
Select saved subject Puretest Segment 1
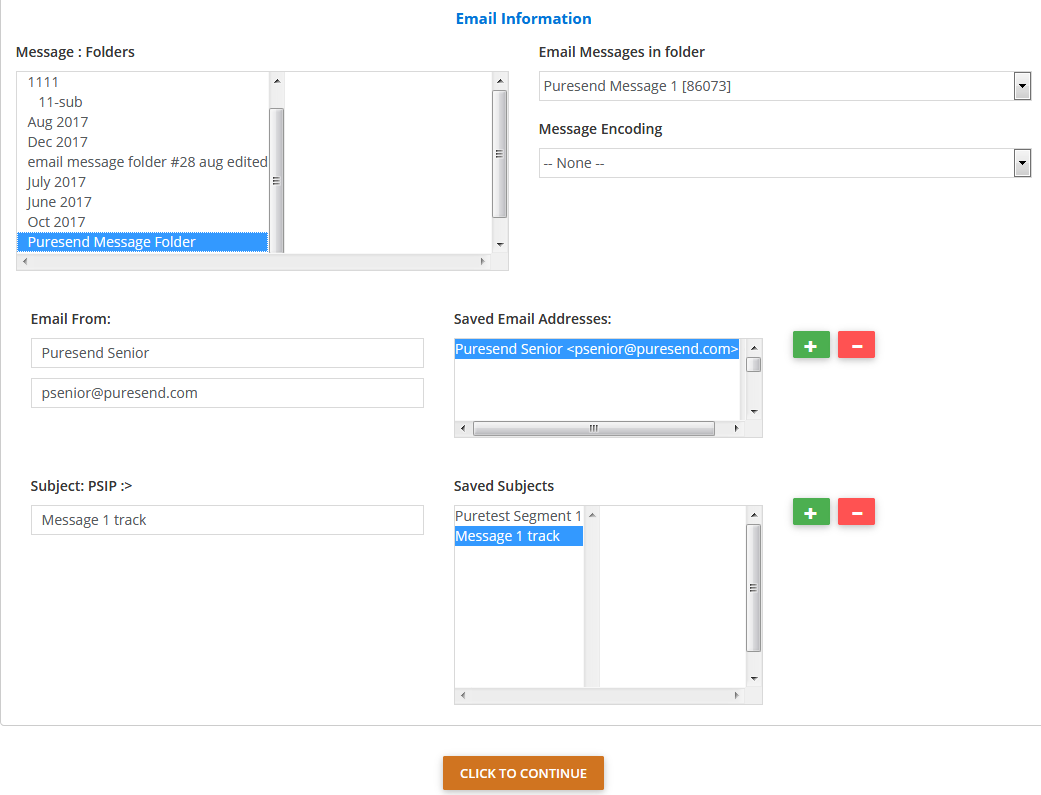519,516
